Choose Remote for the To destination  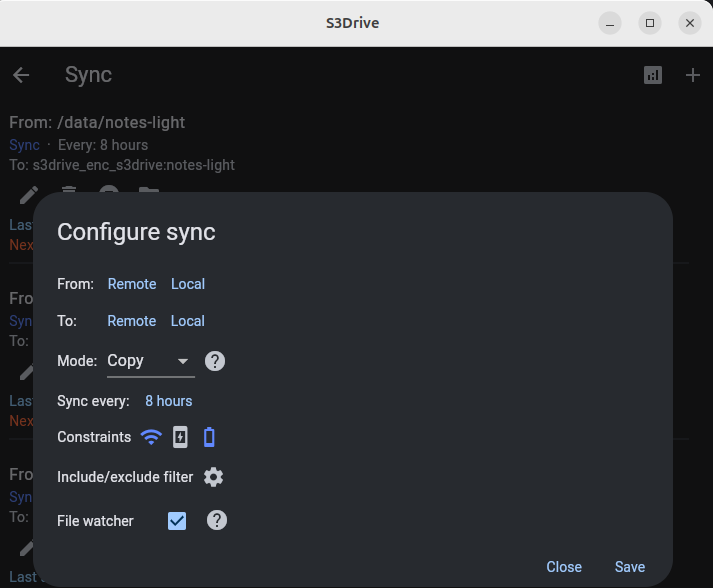[x=132, y=321]
